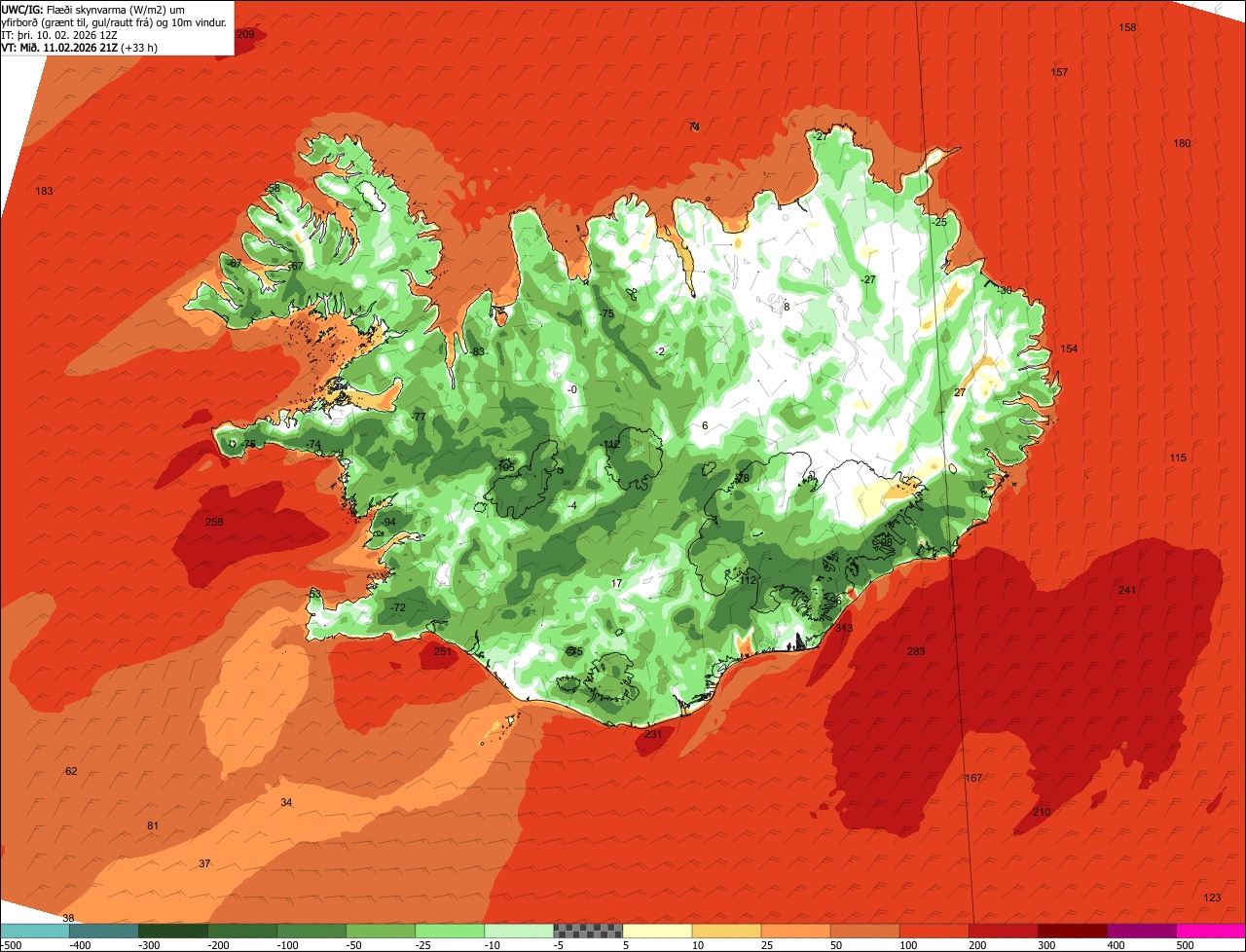Image resolution: width=1246 pixels, height=952 pixels.
Task: Click the 500 label on the legend scale
Action: pyautogui.click(x=1186, y=944)
